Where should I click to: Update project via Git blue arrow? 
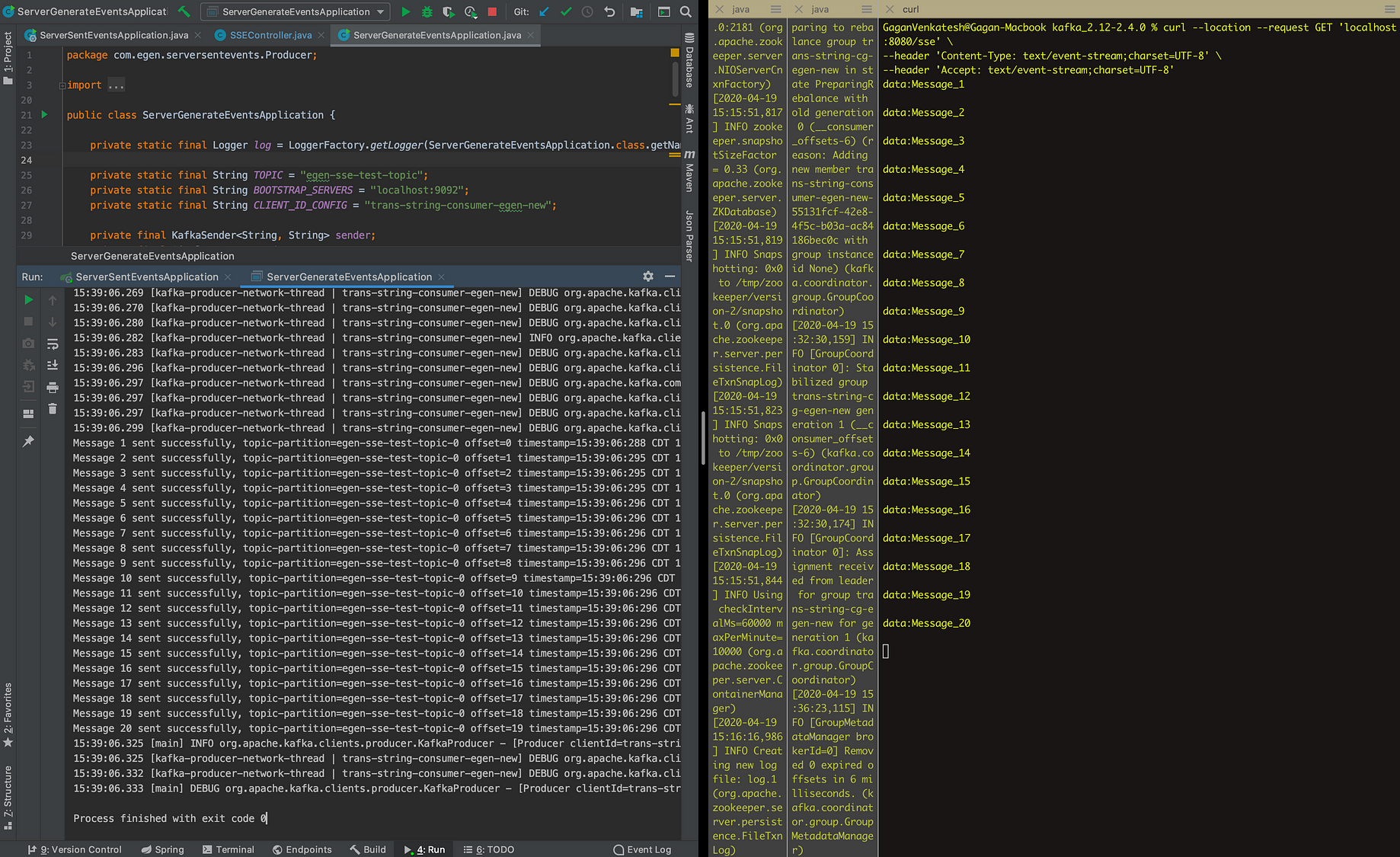(544, 11)
